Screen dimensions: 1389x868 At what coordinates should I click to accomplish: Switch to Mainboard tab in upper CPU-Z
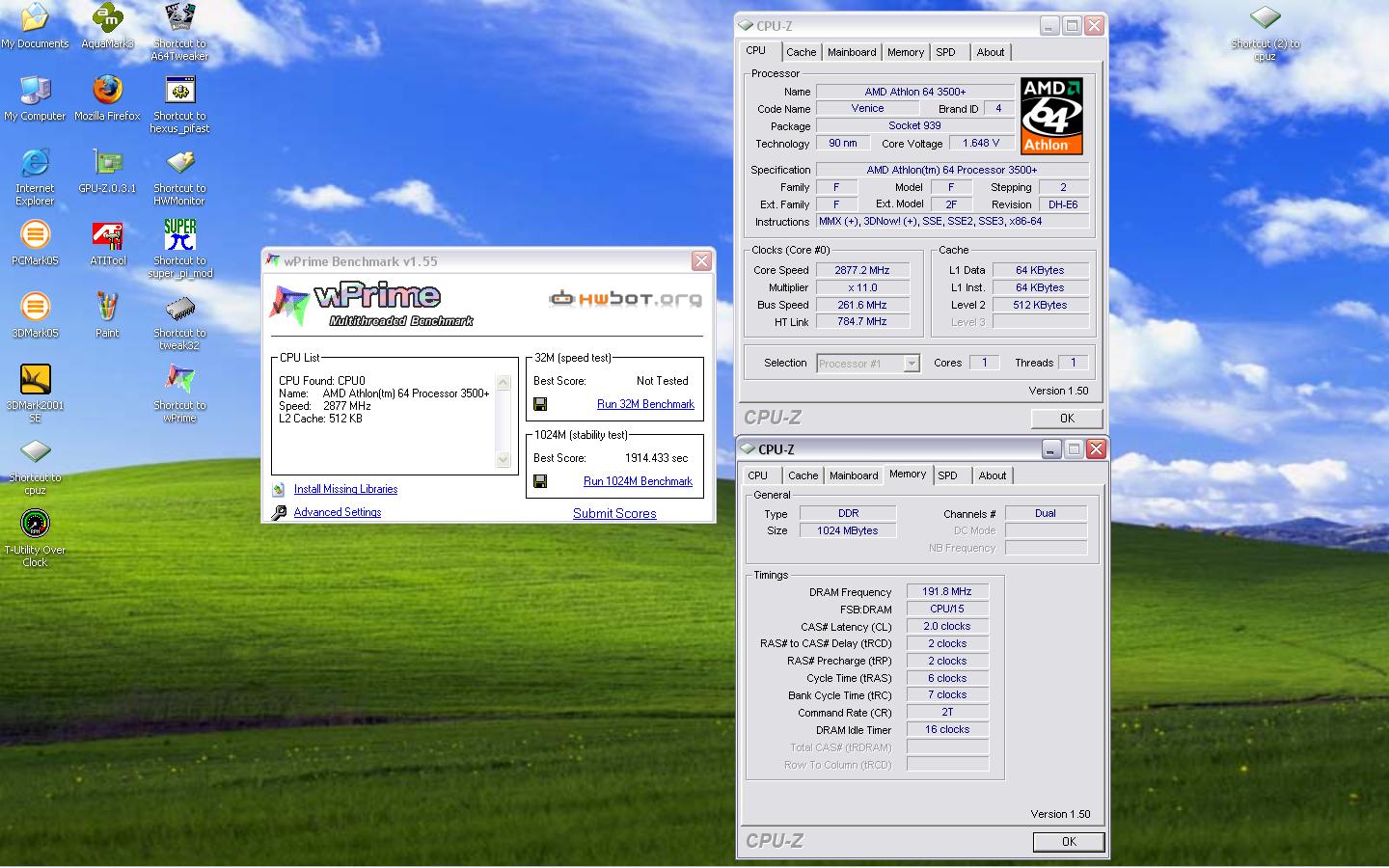pyautogui.click(x=852, y=52)
